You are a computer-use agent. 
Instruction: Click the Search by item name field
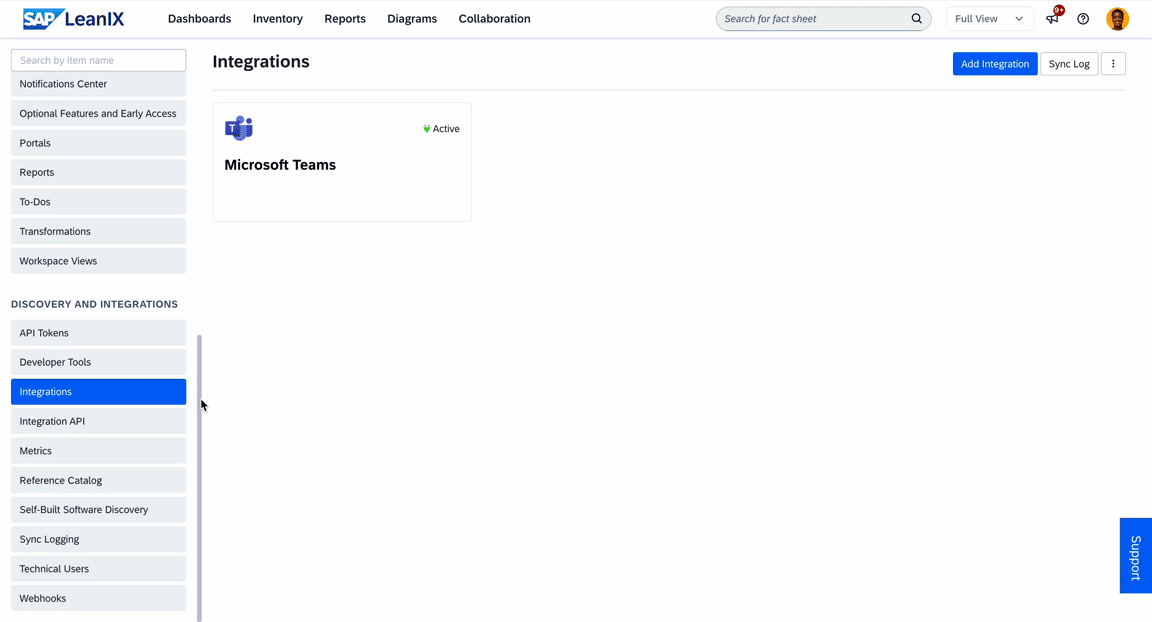[98, 60]
